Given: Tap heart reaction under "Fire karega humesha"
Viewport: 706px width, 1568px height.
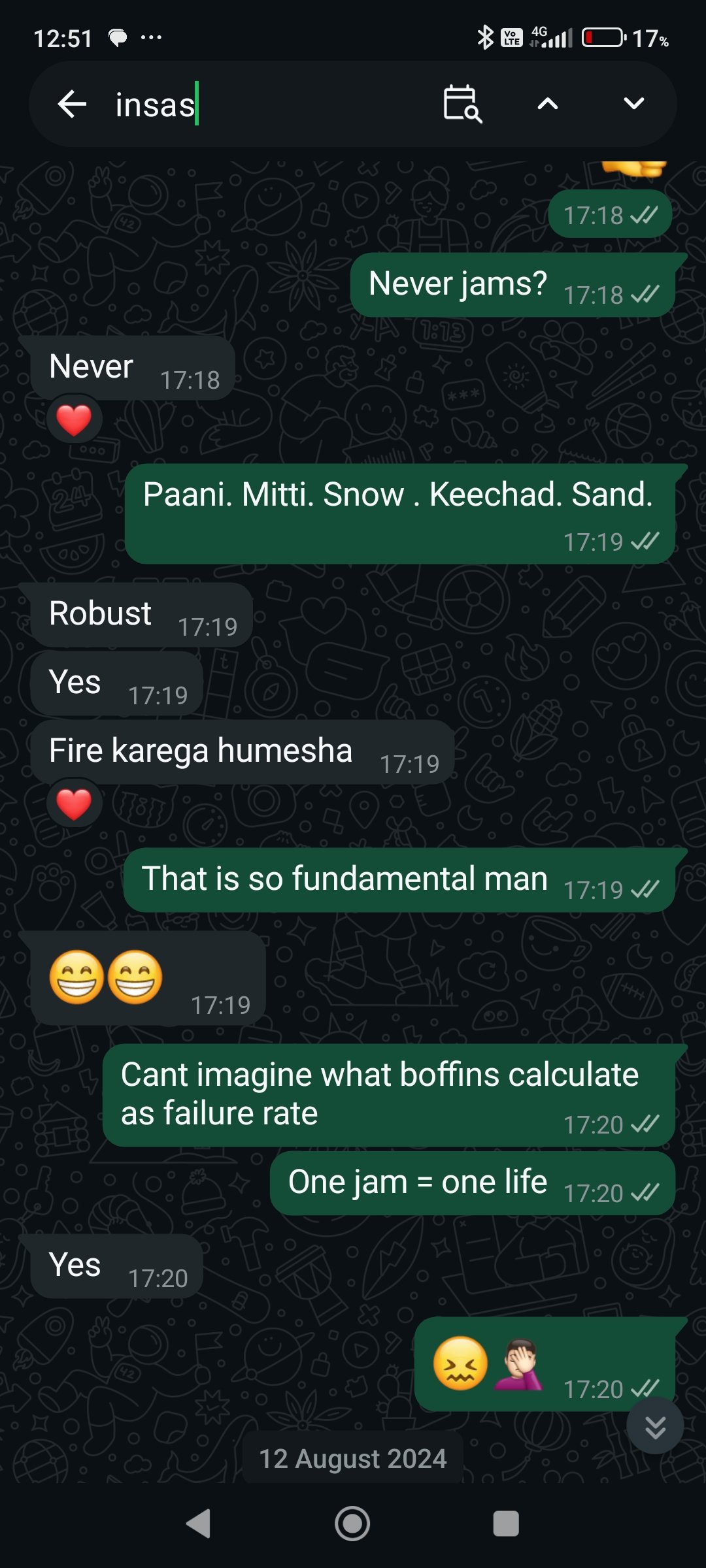Looking at the screenshot, I should pyautogui.click(x=74, y=804).
